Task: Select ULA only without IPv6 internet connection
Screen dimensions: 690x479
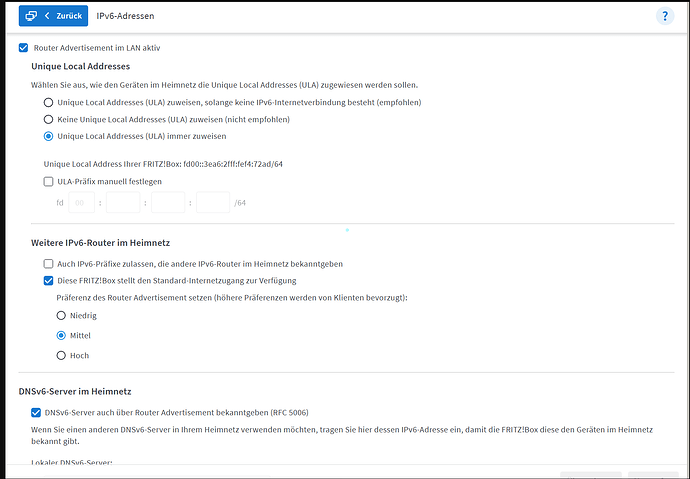Action: [48, 103]
